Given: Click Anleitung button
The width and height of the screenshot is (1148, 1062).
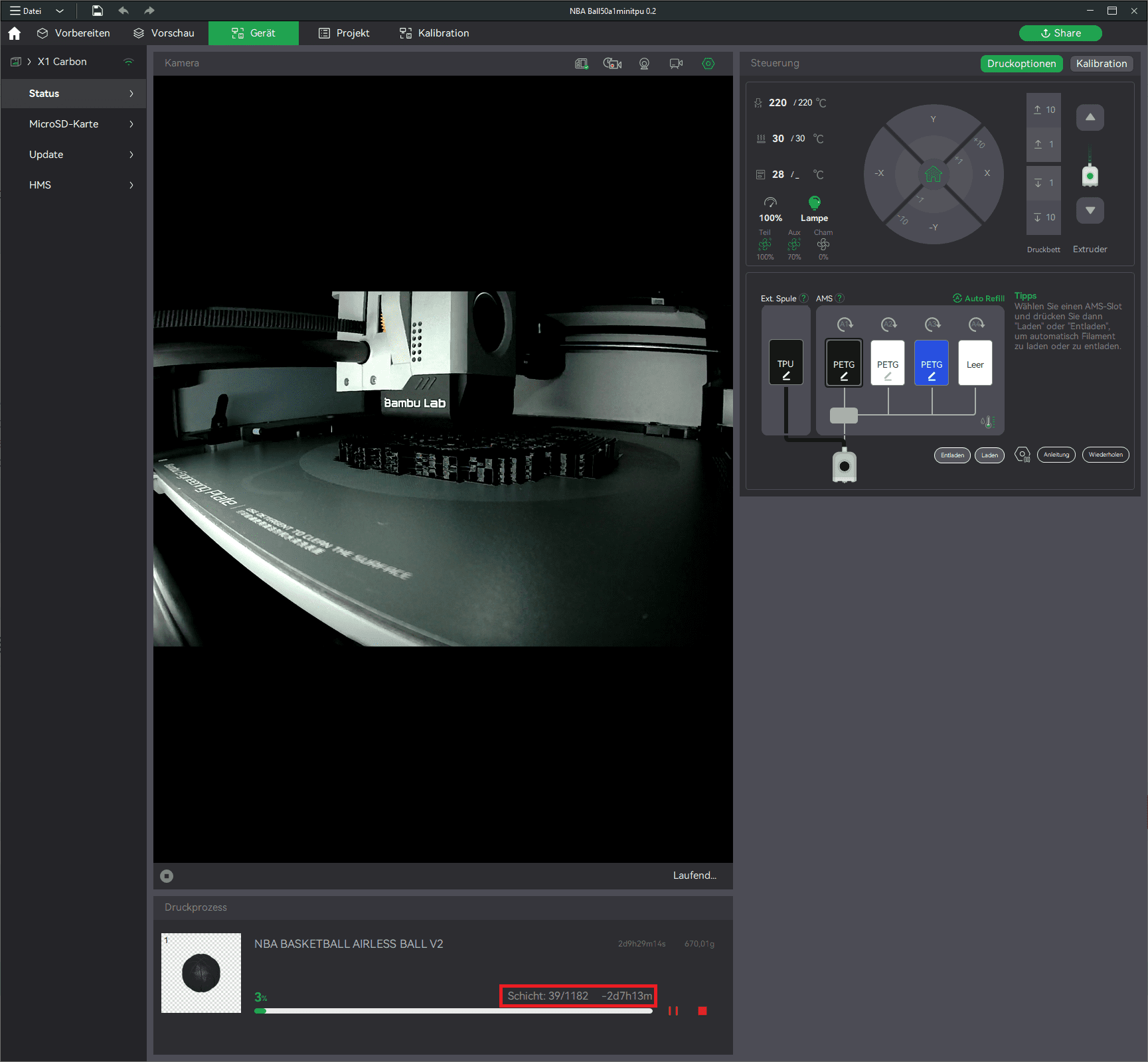Looking at the screenshot, I should [1056, 455].
